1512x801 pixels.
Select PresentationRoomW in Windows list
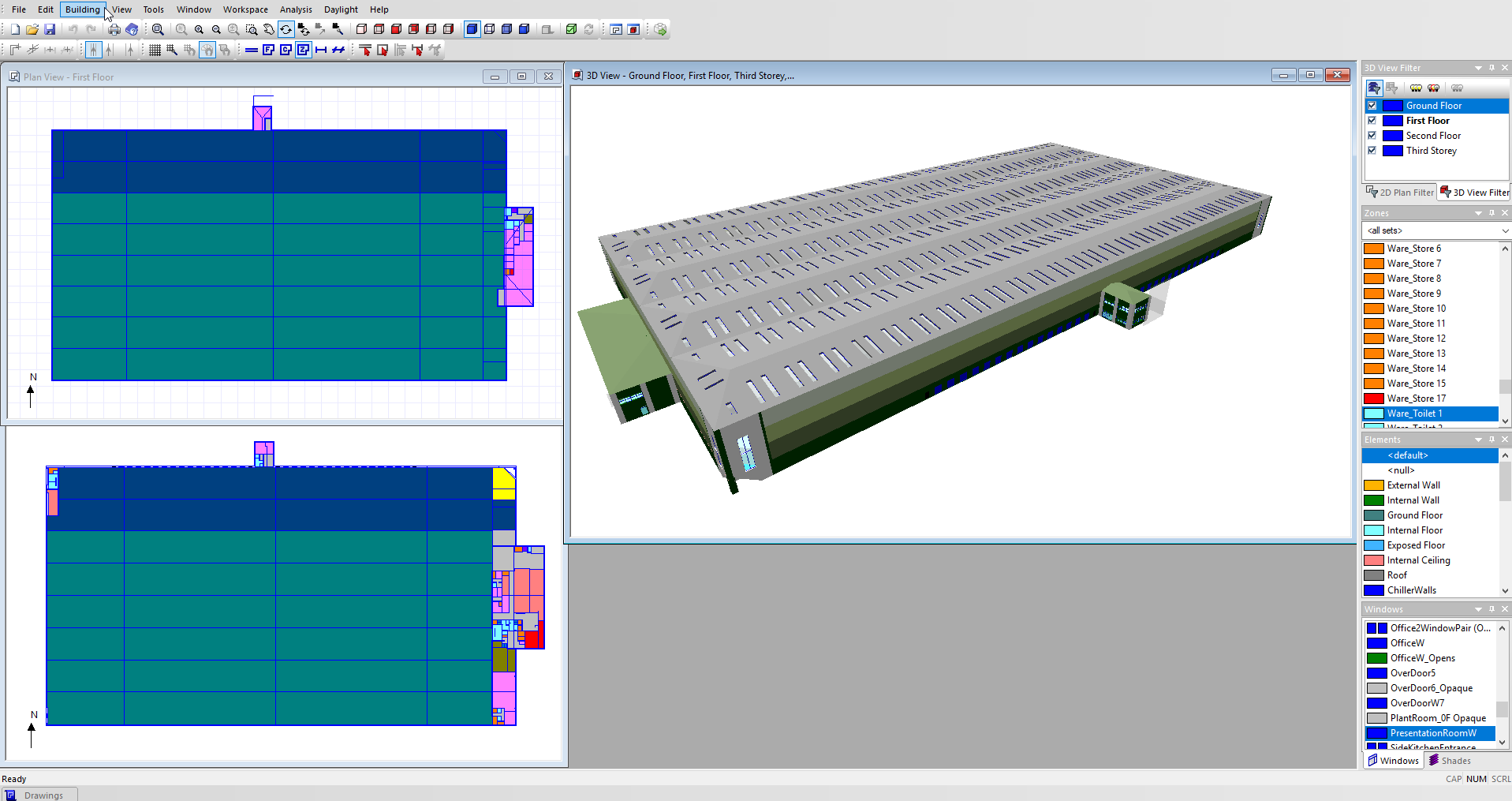pos(1430,733)
